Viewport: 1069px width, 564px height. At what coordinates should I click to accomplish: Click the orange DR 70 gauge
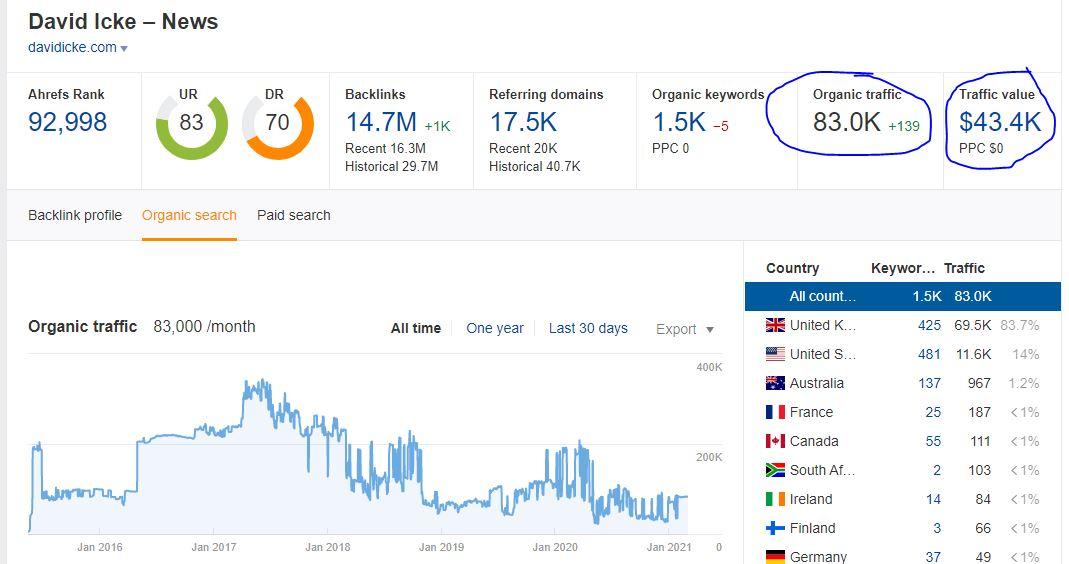[277, 123]
